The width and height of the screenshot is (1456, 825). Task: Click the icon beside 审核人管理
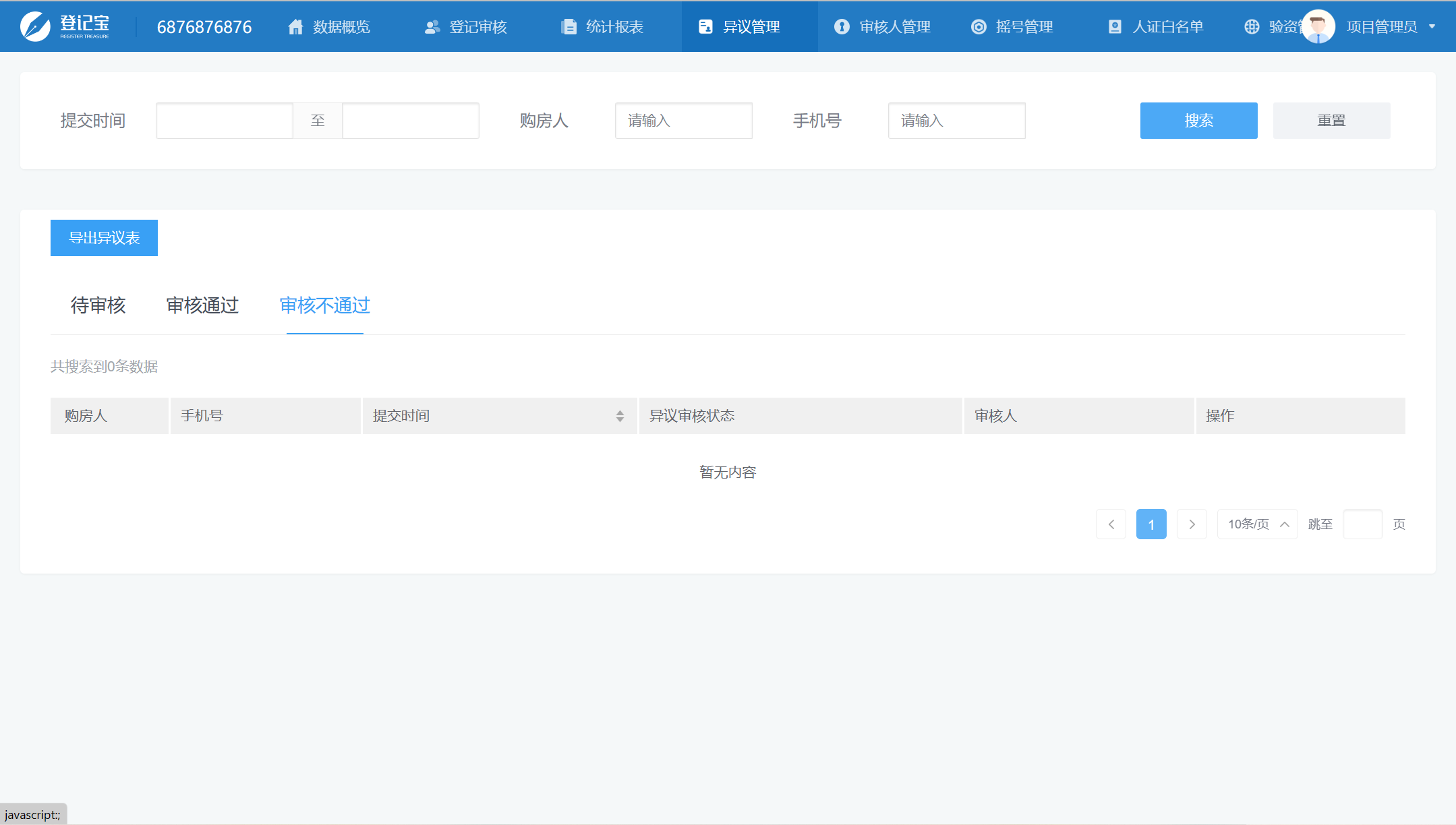click(x=842, y=27)
